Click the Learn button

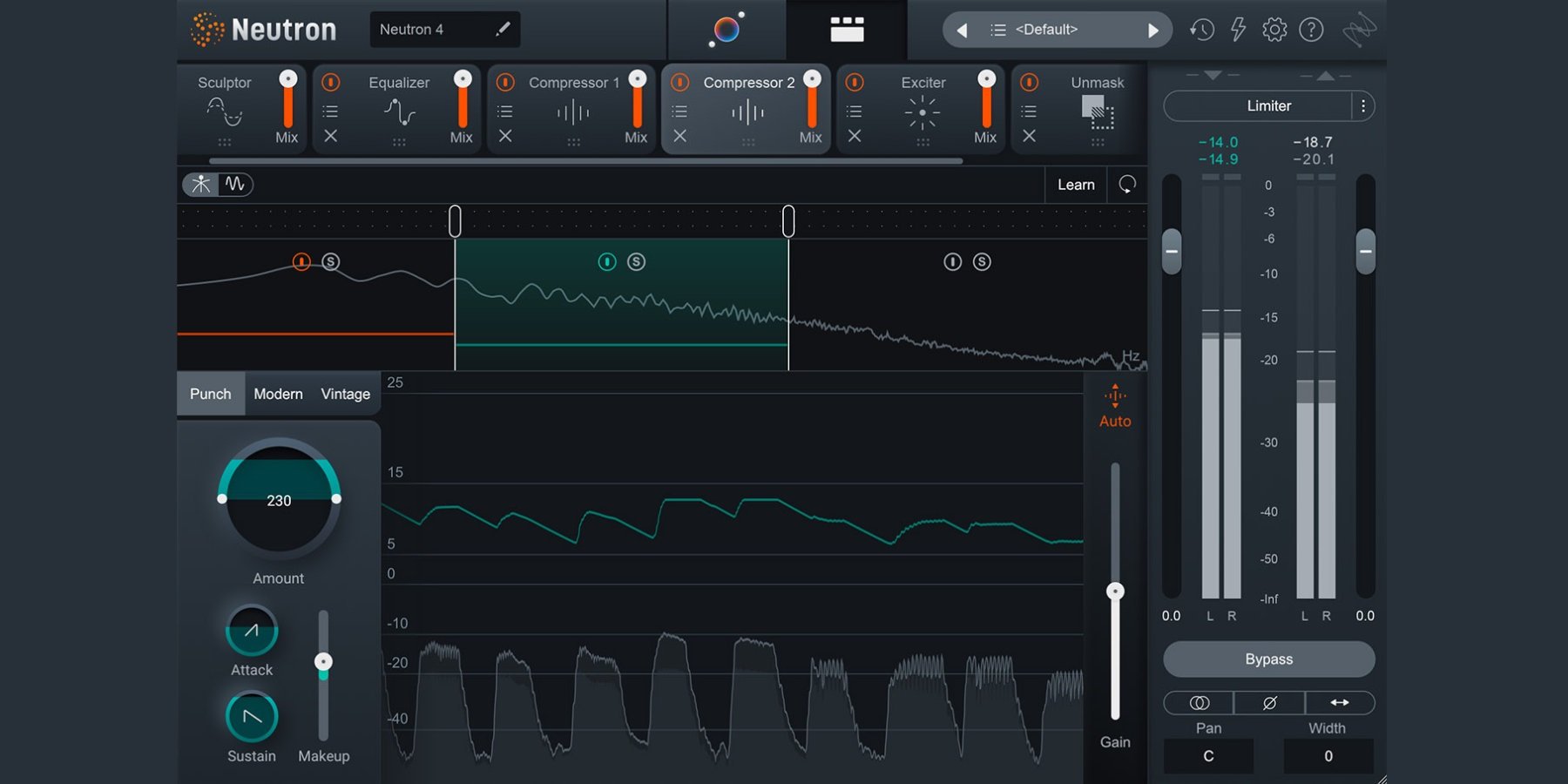[x=1076, y=185]
